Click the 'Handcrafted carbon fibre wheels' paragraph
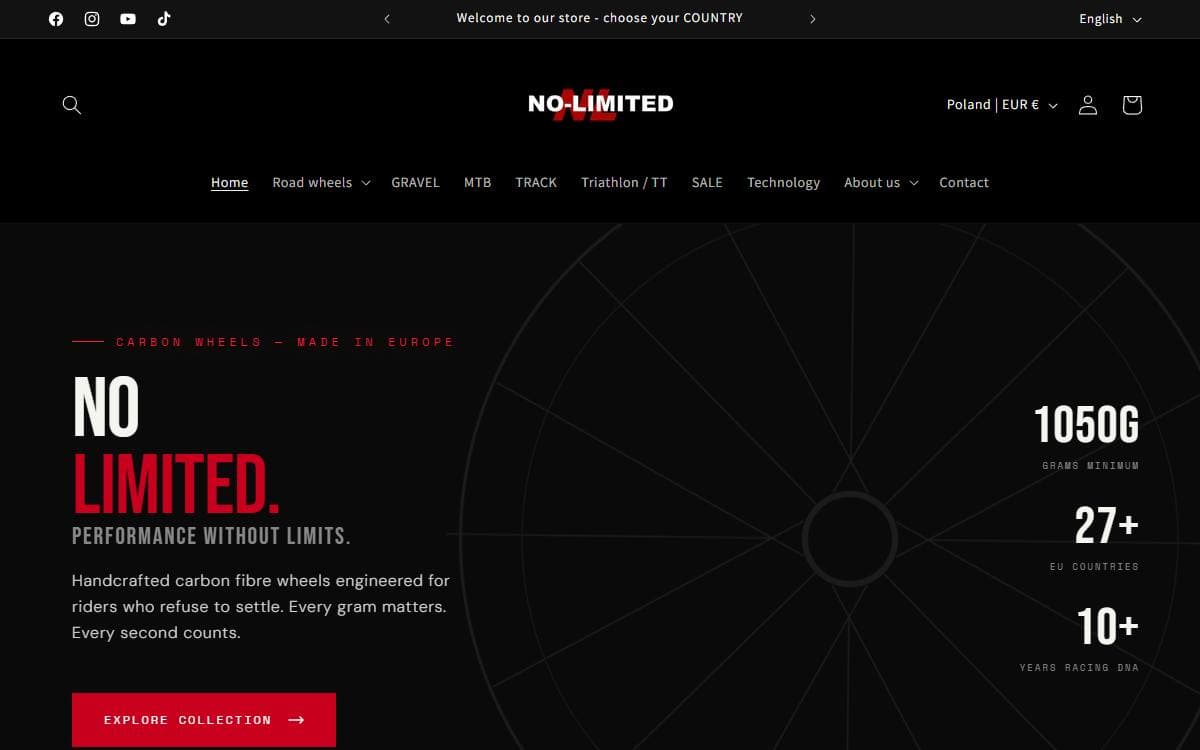This screenshot has height=750, width=1200. coord(261,607)
